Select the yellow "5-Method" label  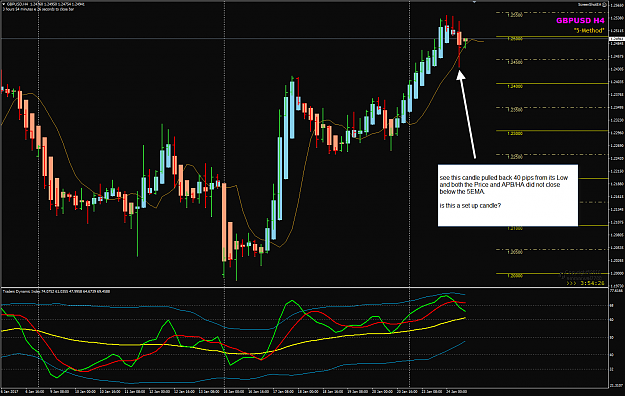589,31
